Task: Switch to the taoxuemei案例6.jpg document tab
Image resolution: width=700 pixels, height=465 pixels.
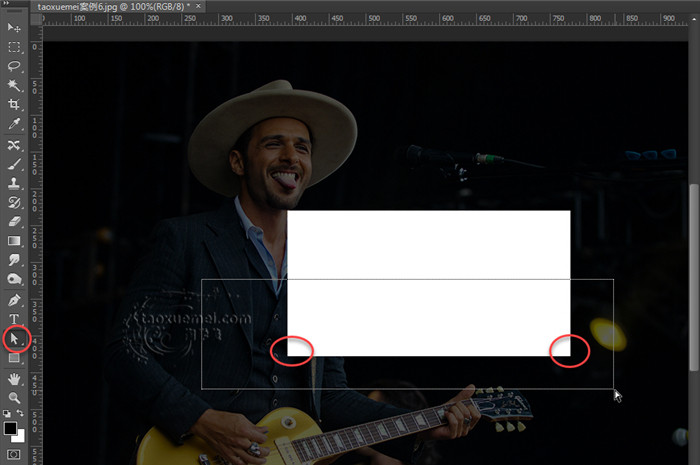Action: (112, 7)
